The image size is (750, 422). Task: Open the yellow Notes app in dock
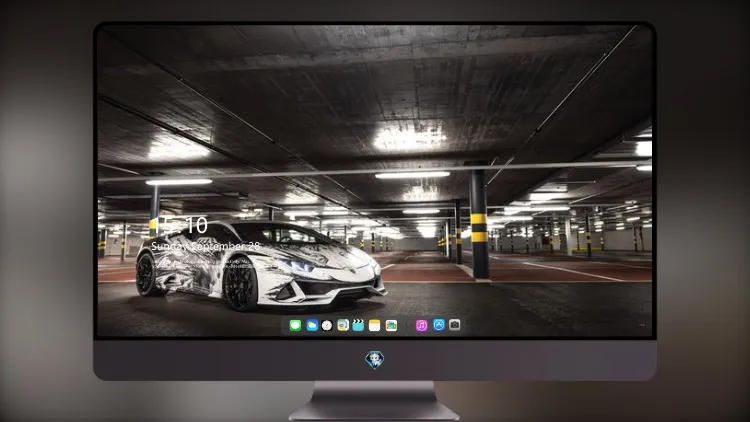click(375, 325)
